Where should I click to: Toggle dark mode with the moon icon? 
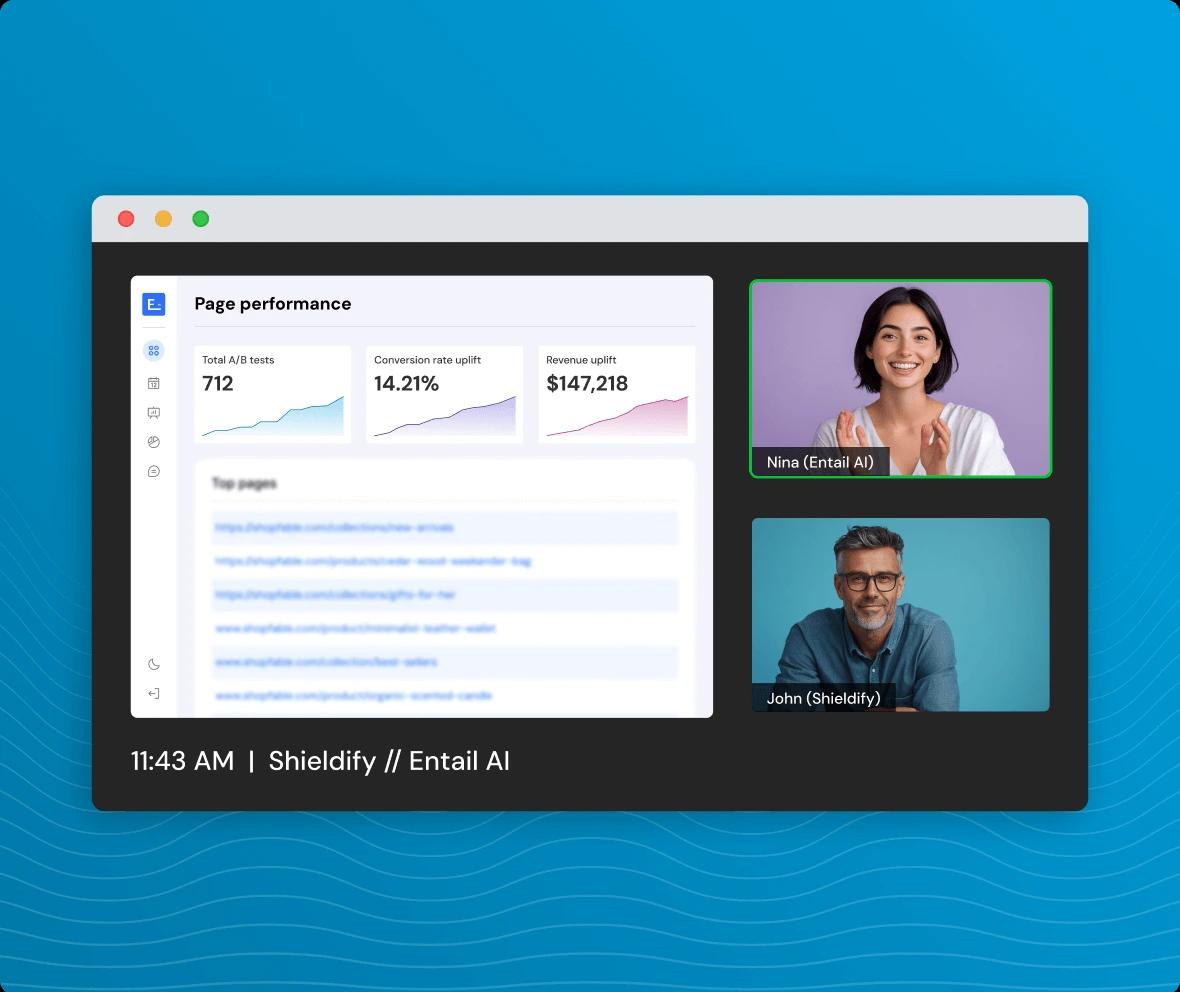pos(153,664)
